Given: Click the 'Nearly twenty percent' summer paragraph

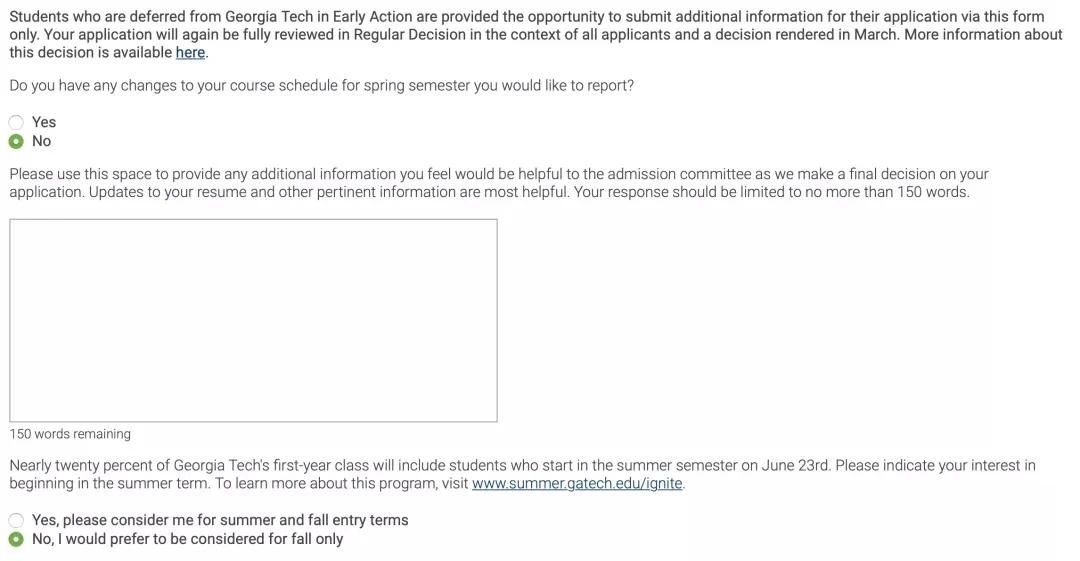Looking at the screenshot, I should (522, 474).
